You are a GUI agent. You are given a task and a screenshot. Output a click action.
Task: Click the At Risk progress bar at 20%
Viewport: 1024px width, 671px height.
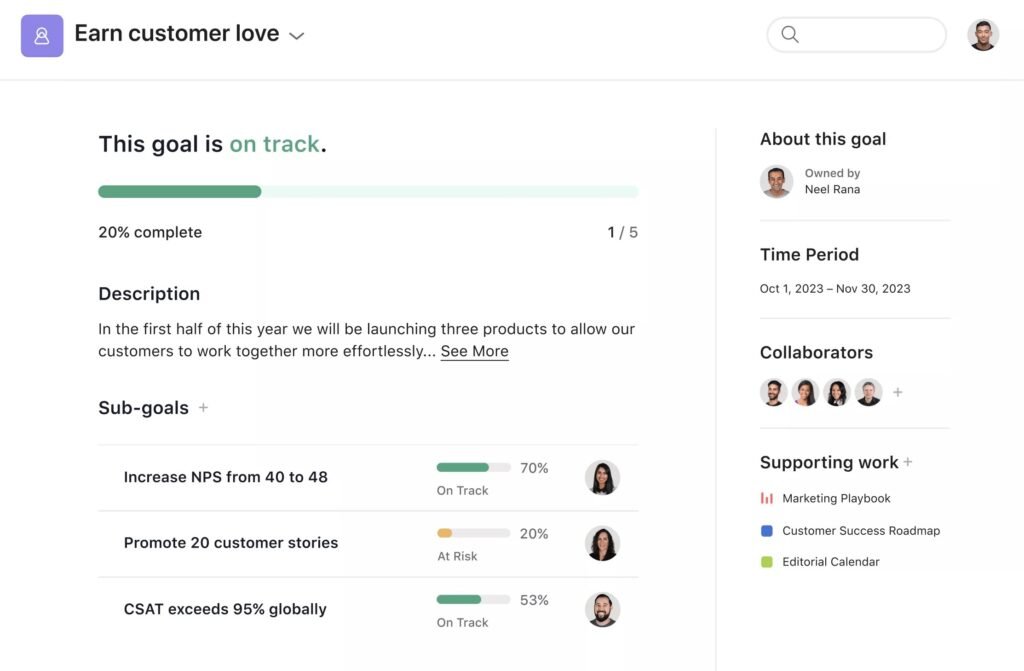coord(473,533)
